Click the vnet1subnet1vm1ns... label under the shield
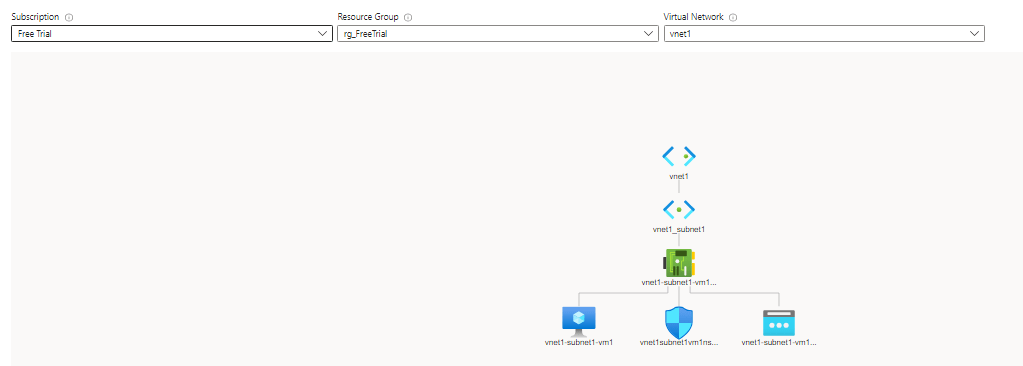 tap(679, 342)
